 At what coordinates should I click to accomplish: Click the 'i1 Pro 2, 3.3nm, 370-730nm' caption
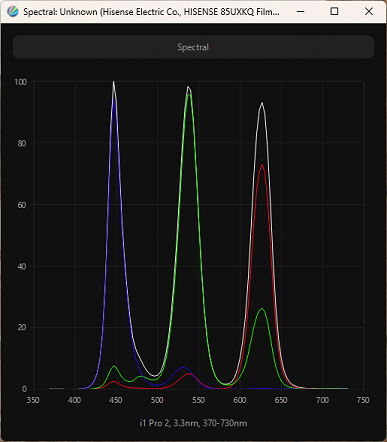(193, 423)
